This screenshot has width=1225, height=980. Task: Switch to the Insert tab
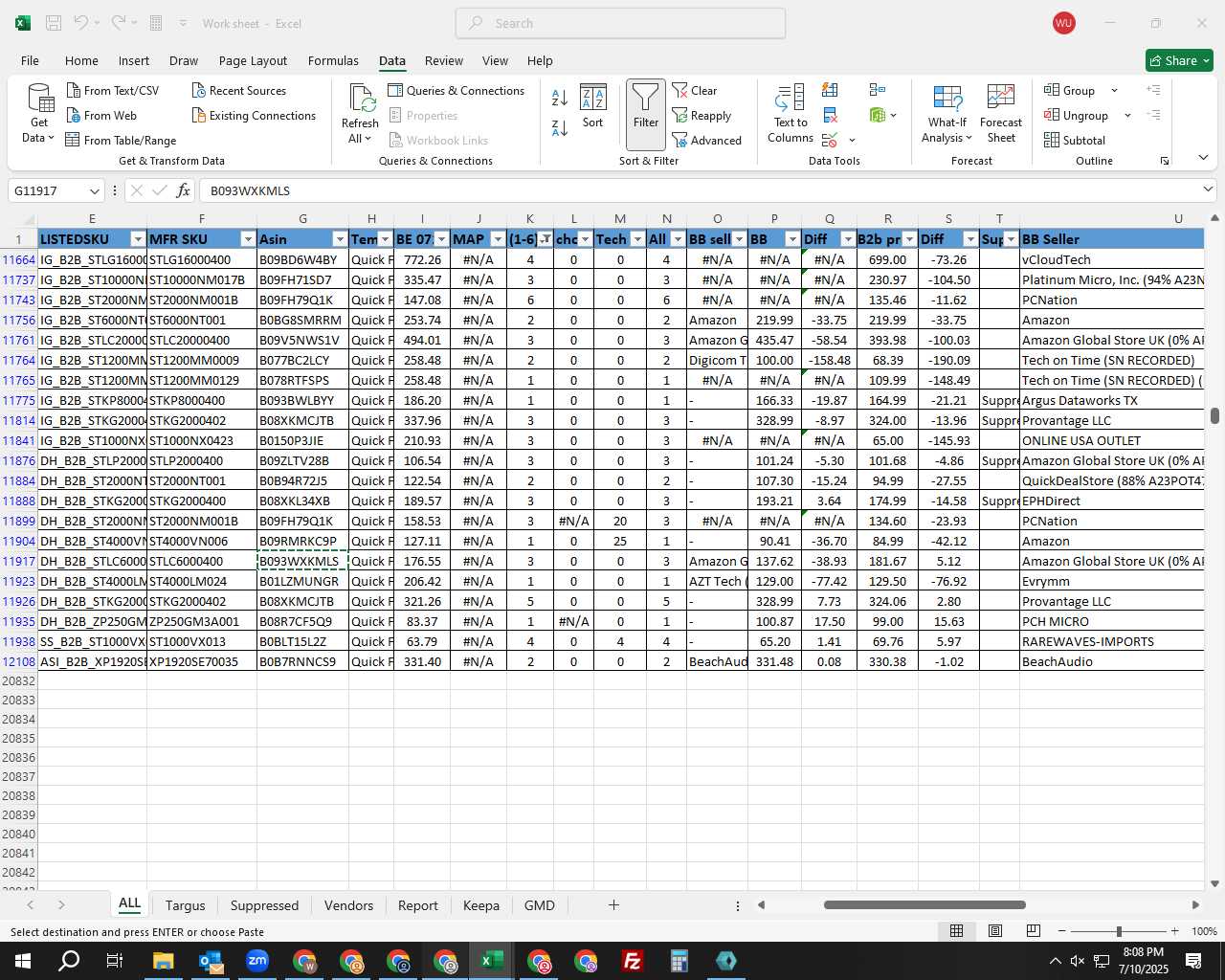pyautogui.click(x=134, y=60)
